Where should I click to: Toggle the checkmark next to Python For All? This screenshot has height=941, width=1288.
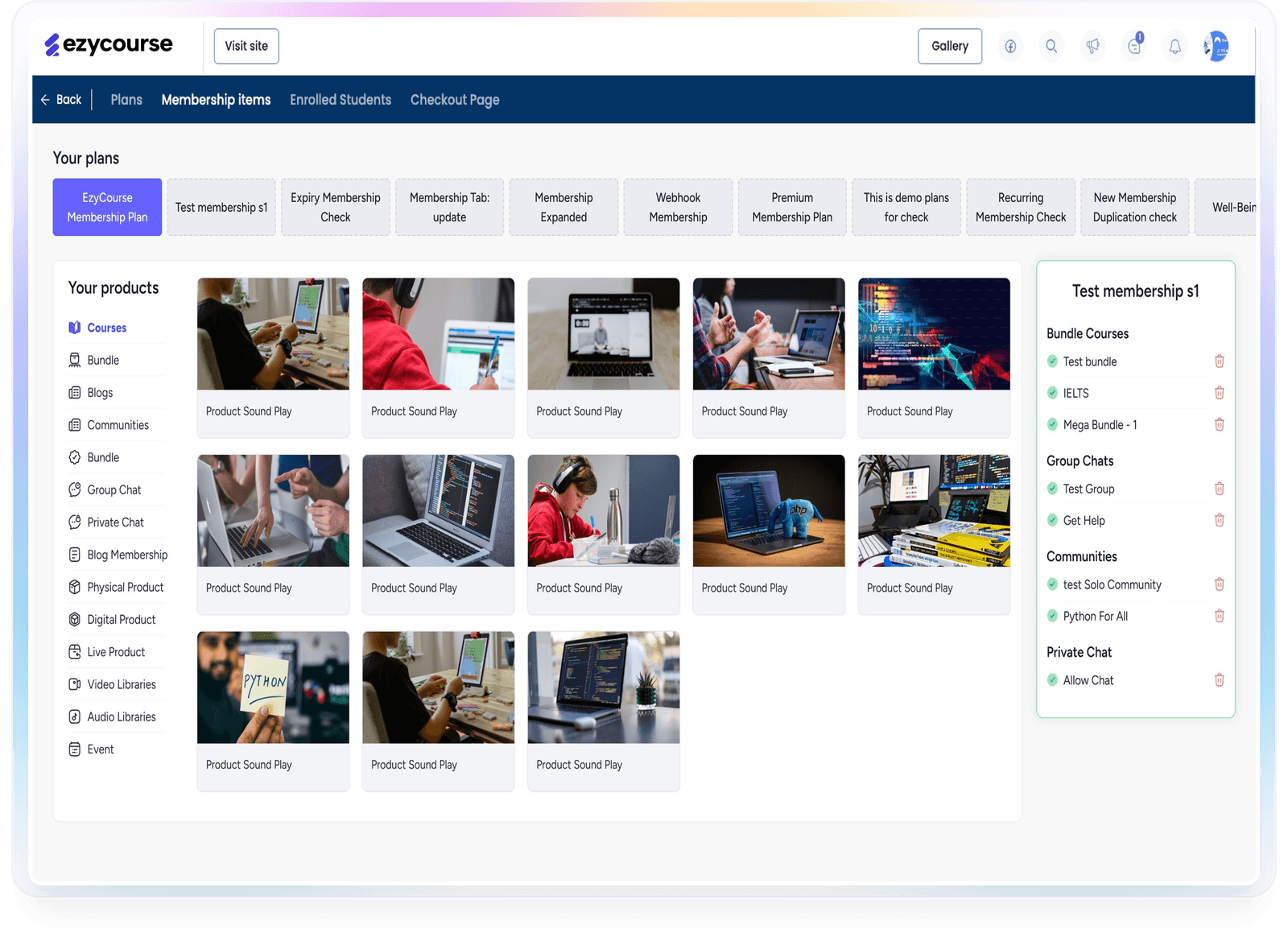click(x=1052, y=616)
